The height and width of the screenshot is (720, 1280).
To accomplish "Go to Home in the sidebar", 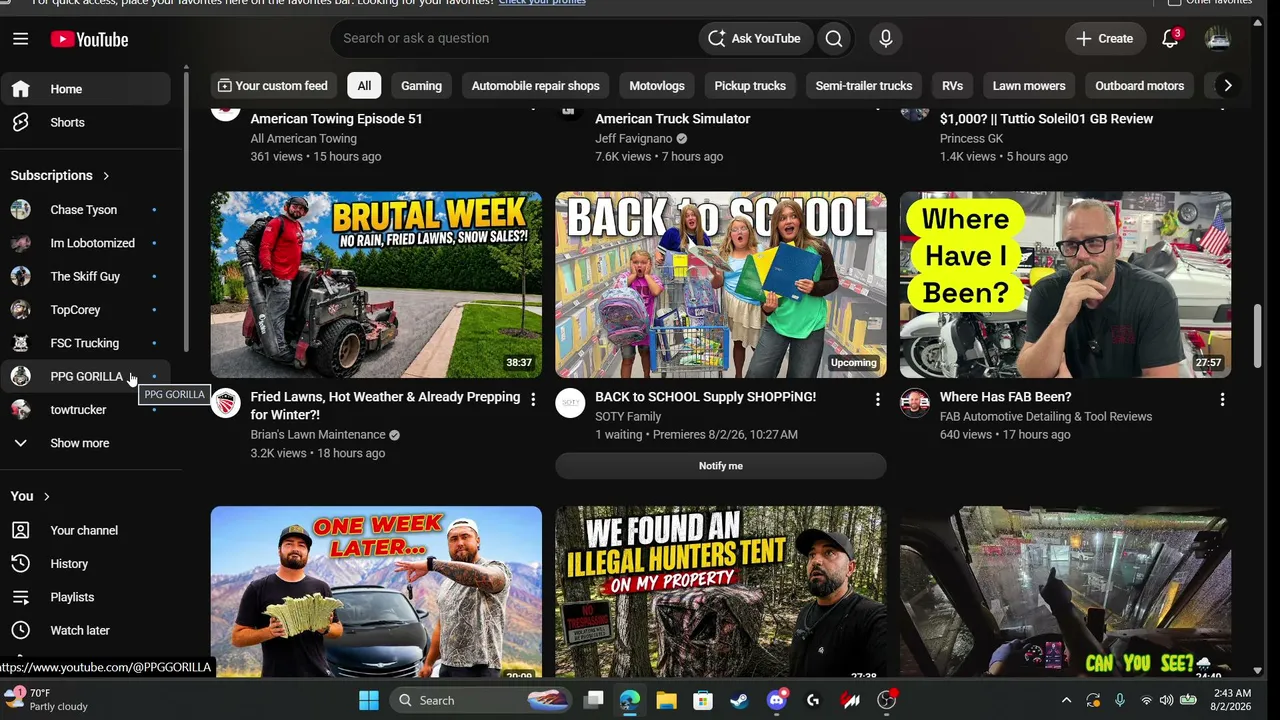I will coord(86,89).
